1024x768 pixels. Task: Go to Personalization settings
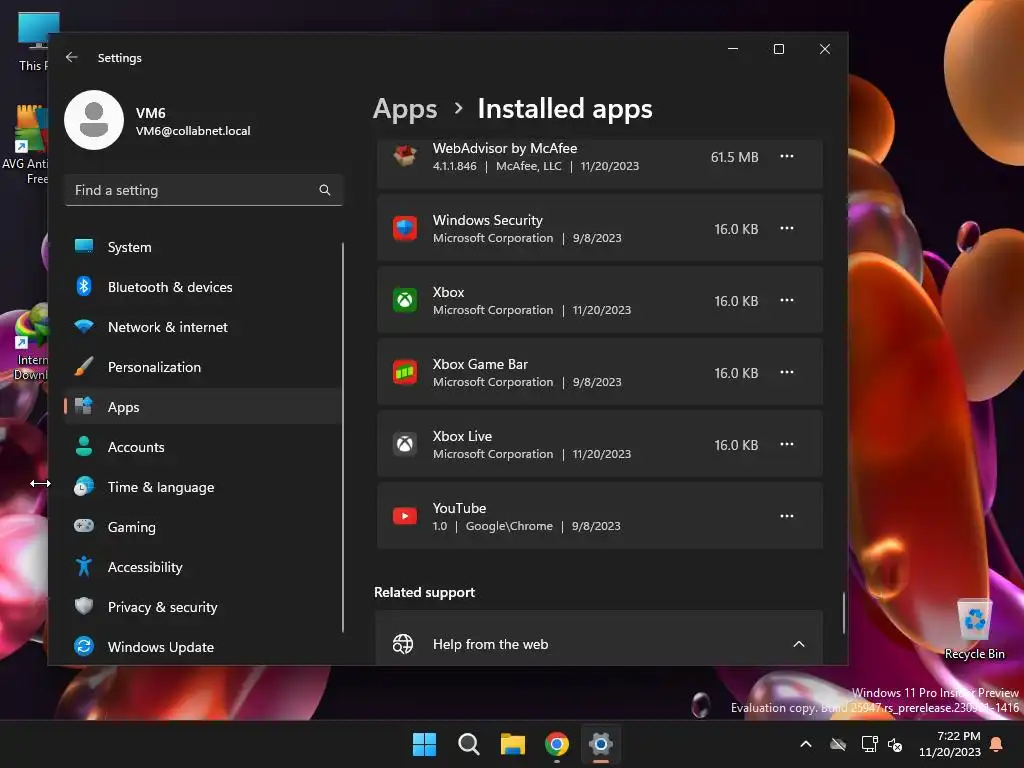pos(203,367)
